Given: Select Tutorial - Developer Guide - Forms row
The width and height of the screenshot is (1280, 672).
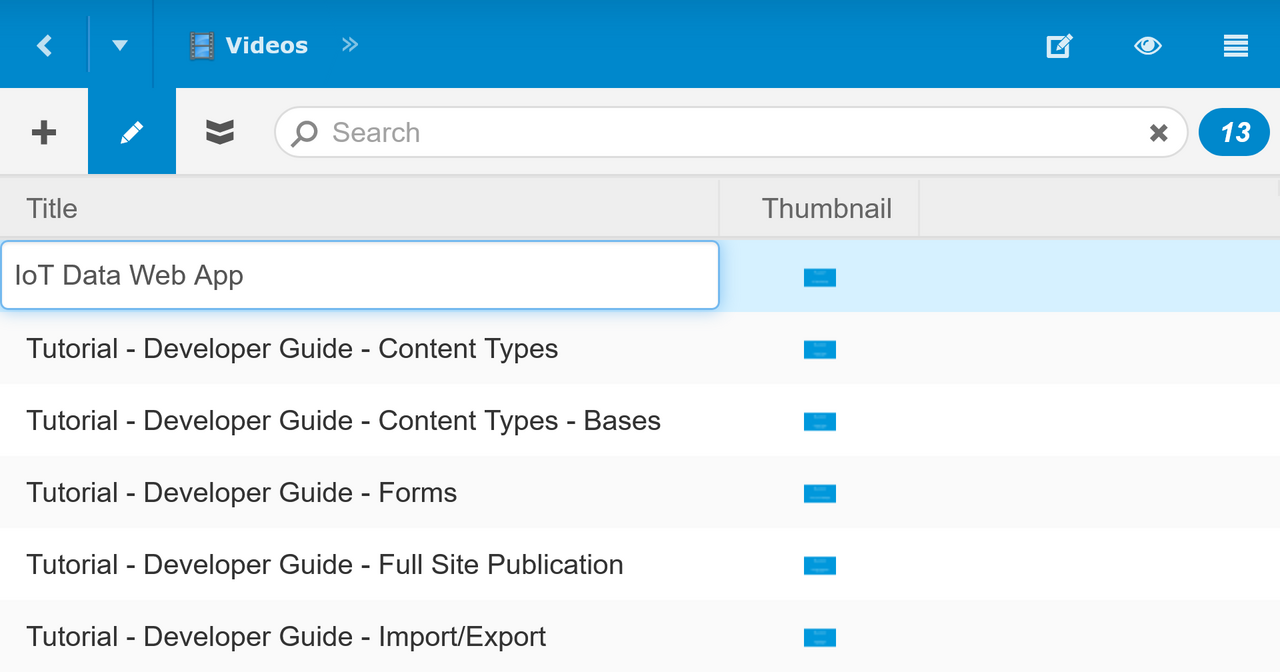Looking at the screenshot, I should click(x=242, y=493).
